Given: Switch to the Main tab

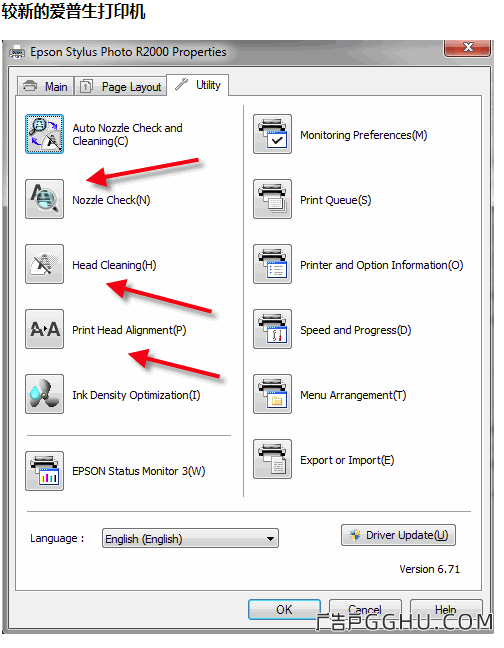Looking at the screenshot, I should 45,86.
